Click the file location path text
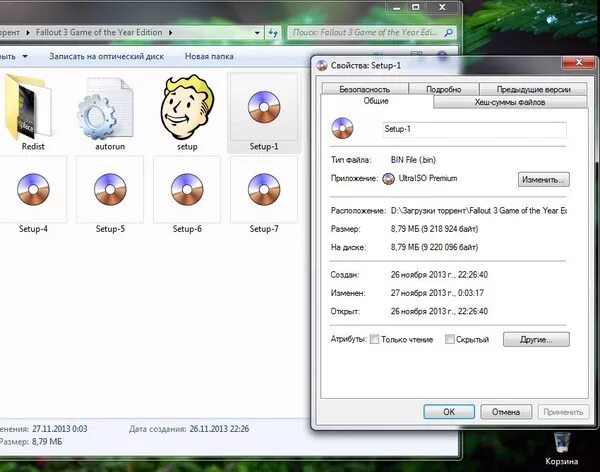The width and height of the screenshot is (600, 472). [x=479, y=211]
